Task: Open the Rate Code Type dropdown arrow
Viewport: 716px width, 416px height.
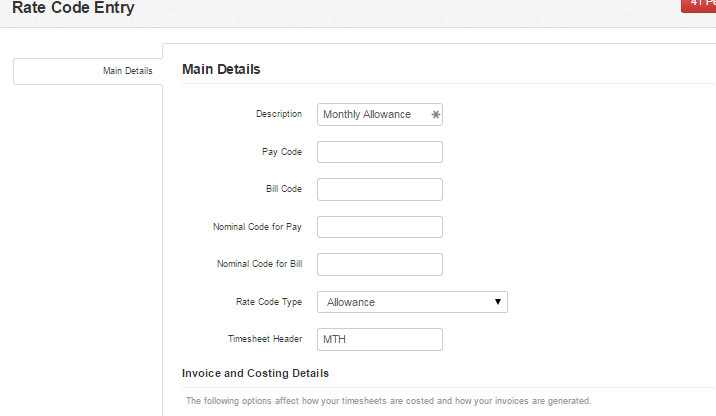Action: (498, 302)
